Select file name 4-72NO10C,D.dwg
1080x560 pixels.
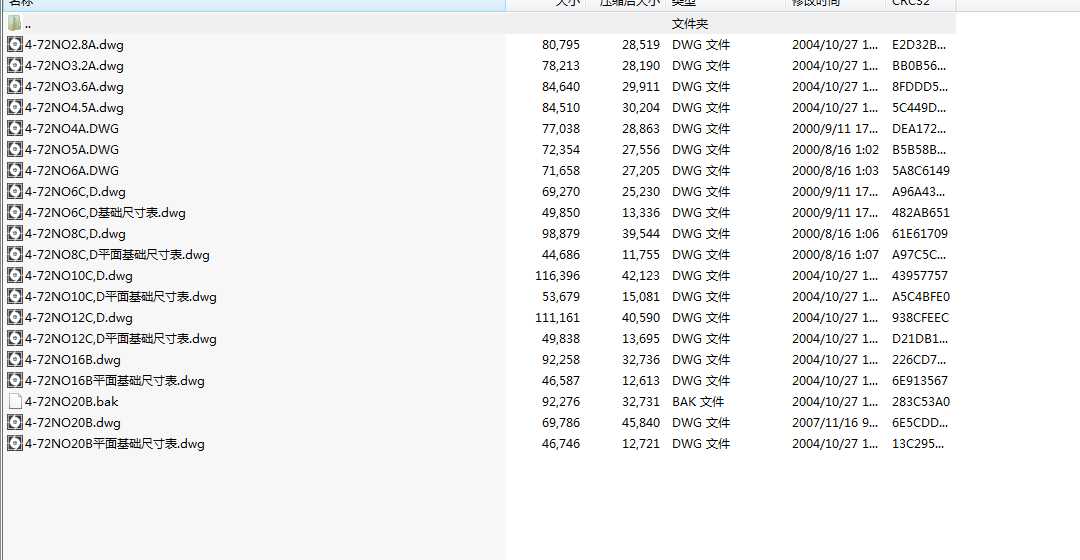coord(79,276)
